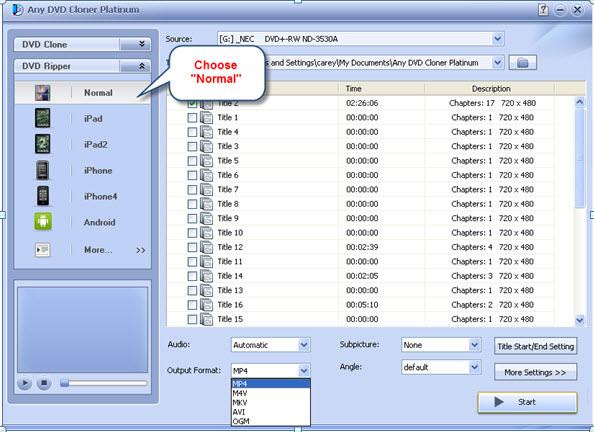
Task: Select M4V output format
Action: click(x=270, y=393)
